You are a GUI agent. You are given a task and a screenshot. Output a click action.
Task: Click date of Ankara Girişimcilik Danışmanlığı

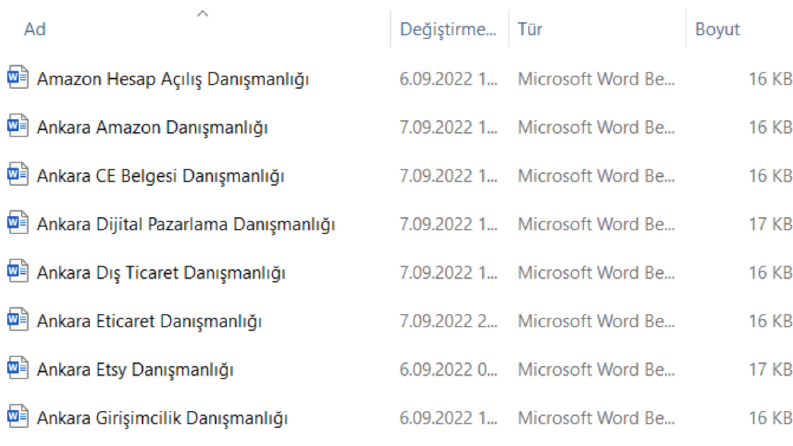449,419
